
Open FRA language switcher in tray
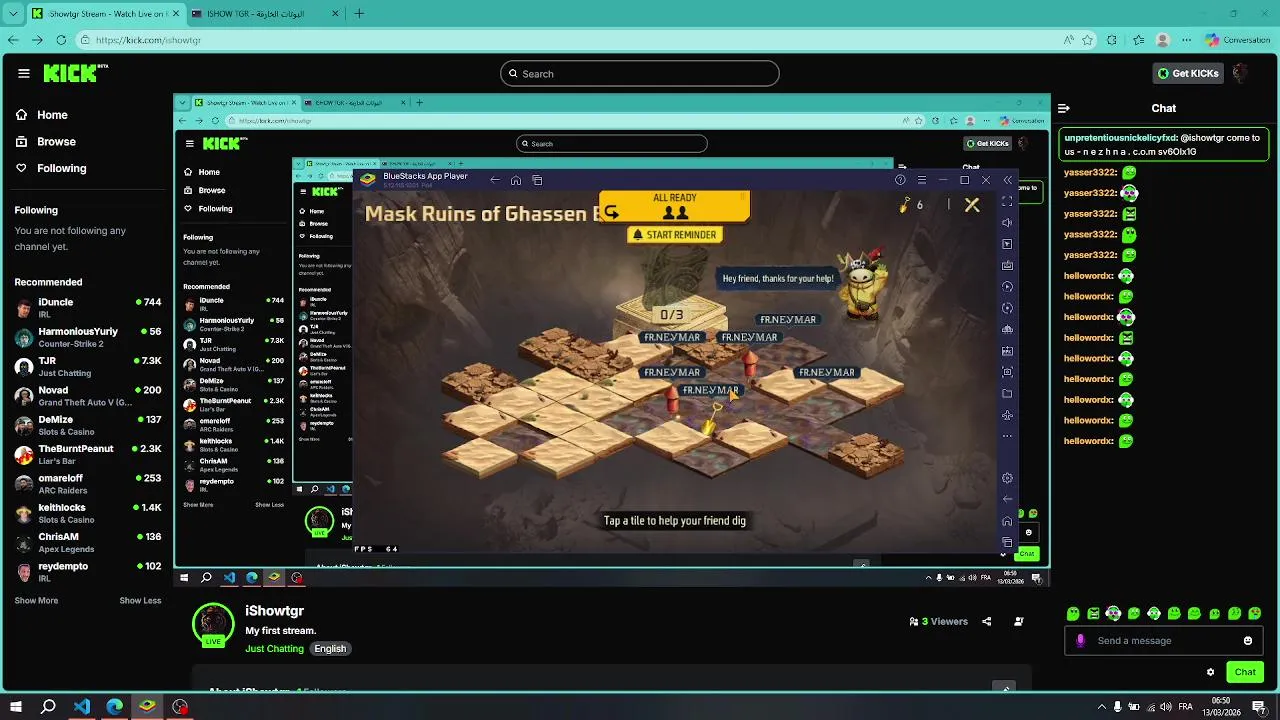click(x=1185, y=707)
